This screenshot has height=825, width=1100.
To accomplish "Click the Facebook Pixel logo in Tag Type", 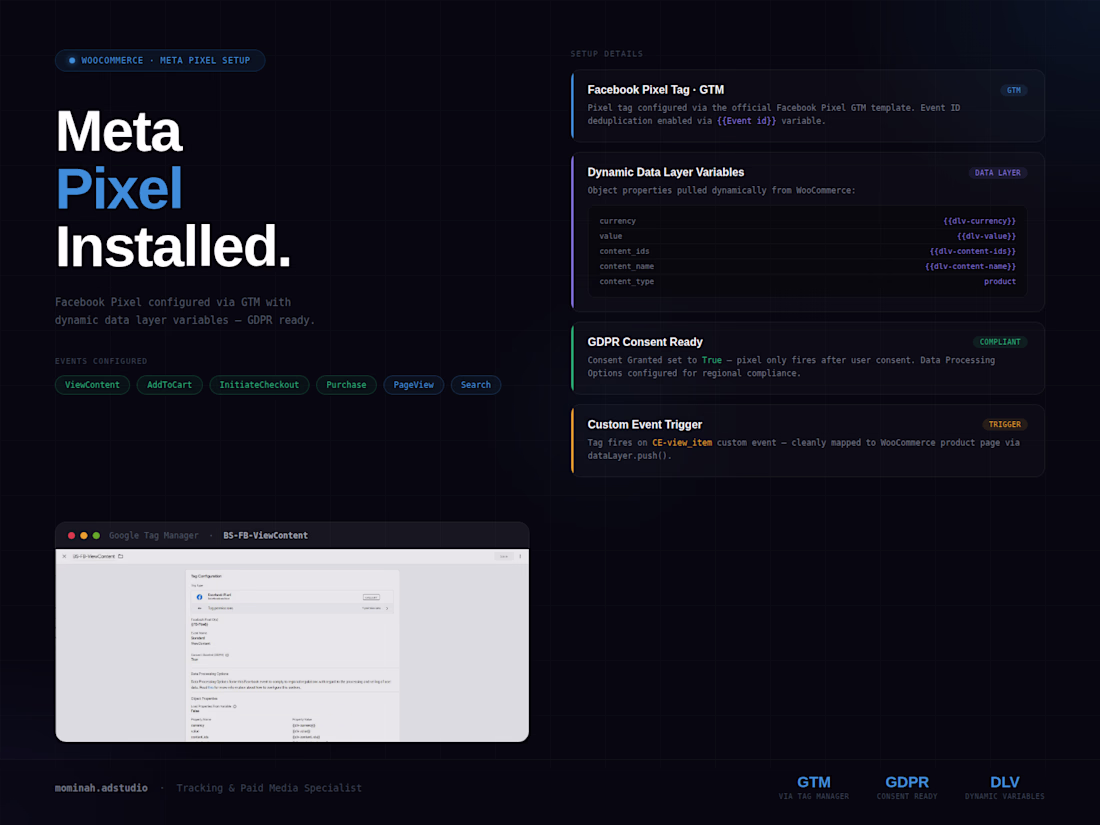I will 199,597.
